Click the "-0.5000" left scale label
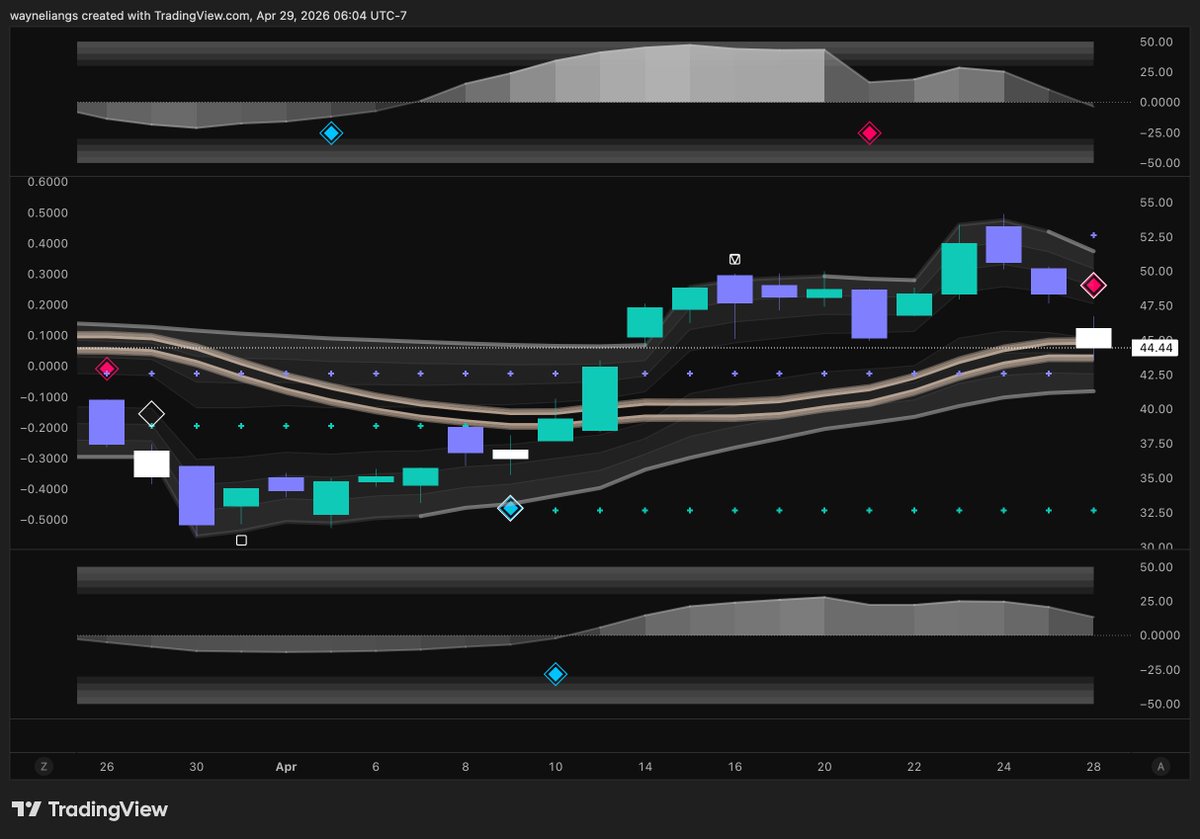 coord(45,520)
